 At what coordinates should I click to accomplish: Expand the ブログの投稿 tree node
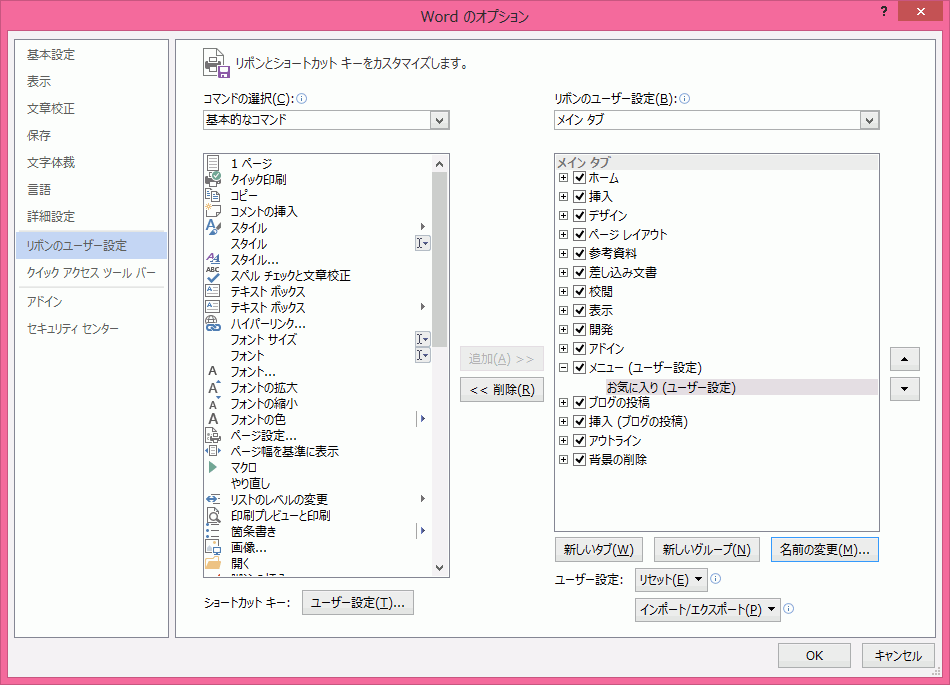point(563,402)
